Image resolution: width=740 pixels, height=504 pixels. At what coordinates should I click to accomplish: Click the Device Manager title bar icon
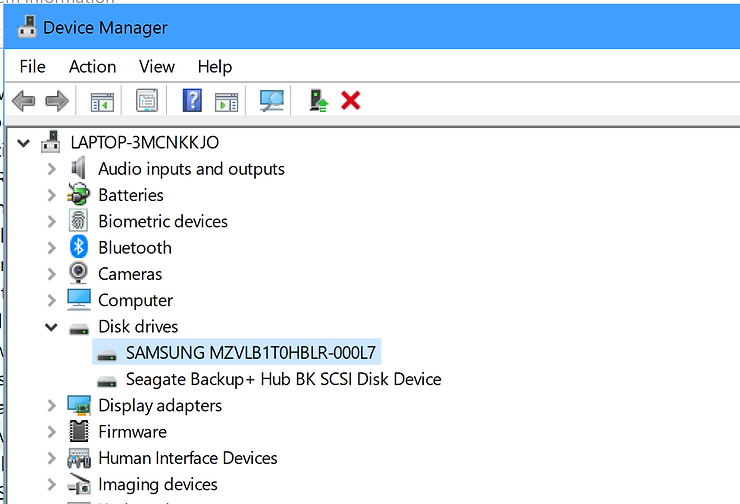27,27
